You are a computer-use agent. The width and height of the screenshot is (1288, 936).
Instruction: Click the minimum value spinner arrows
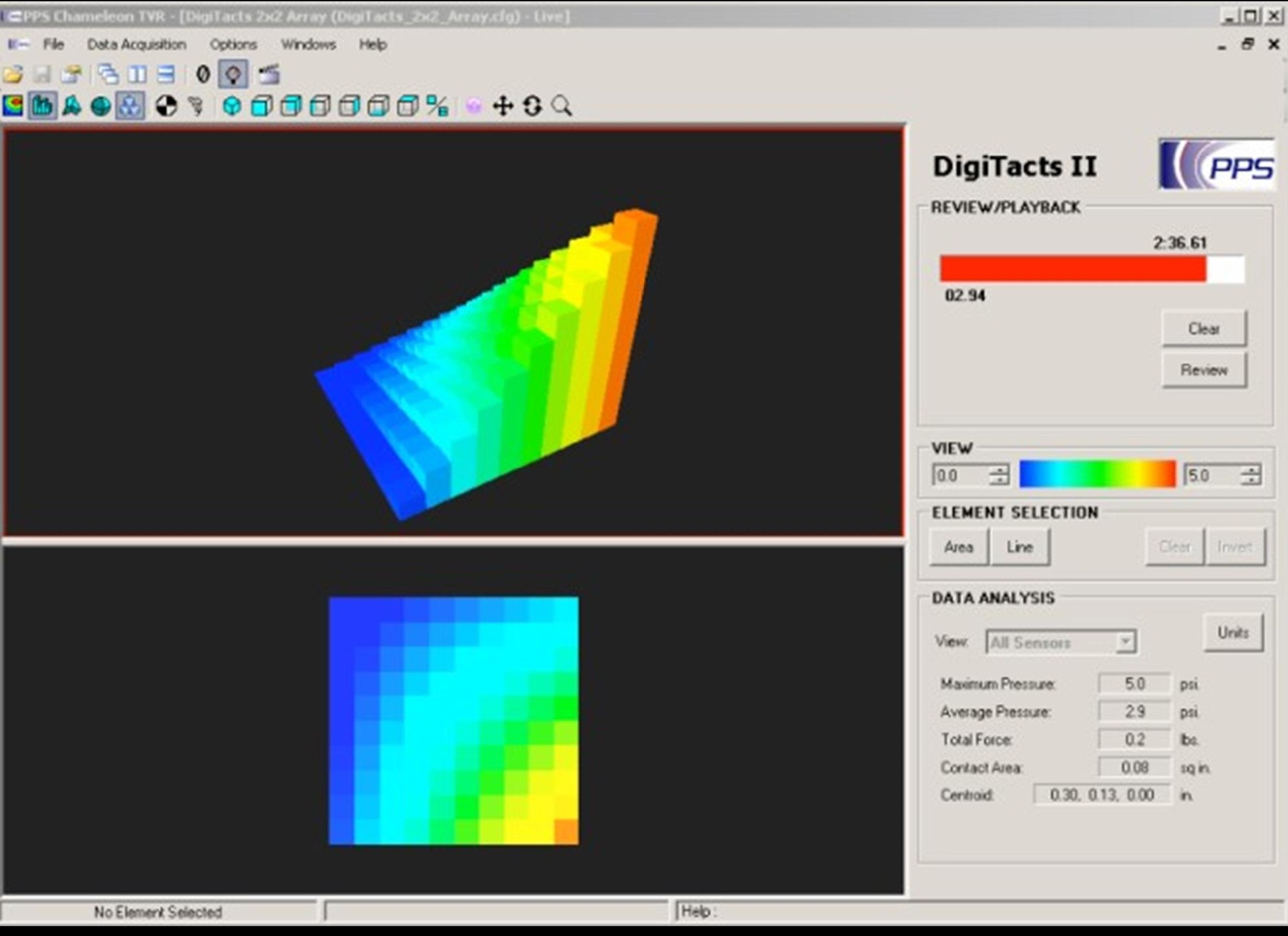999,475
